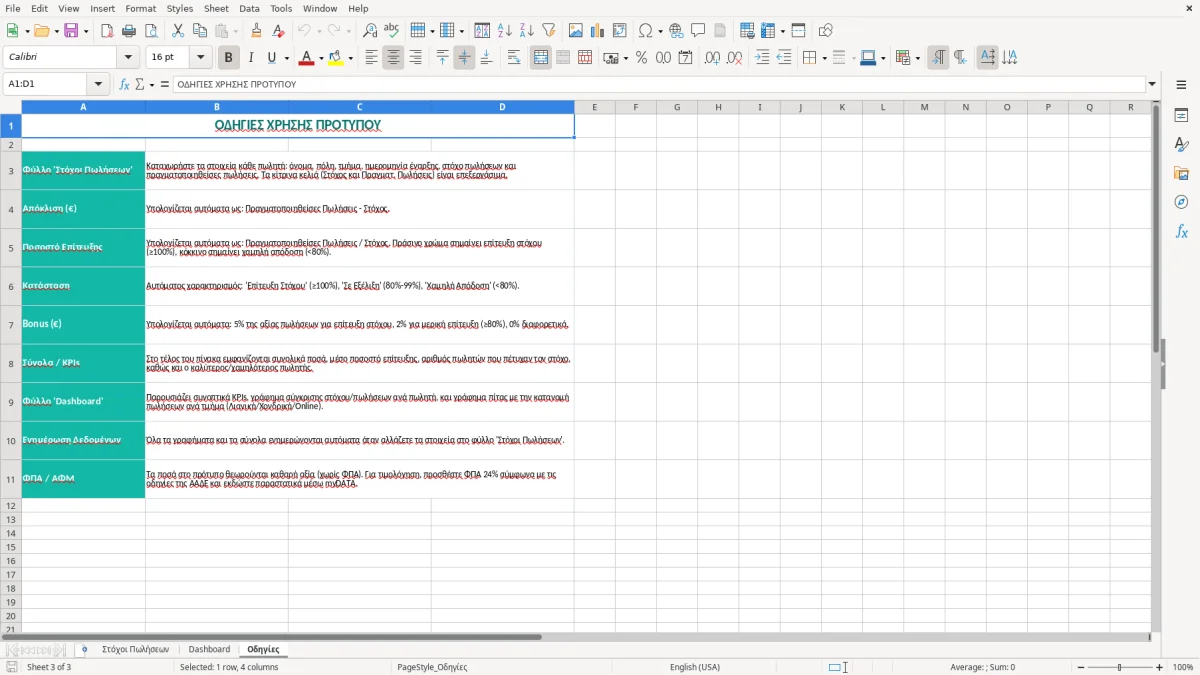Toggle the Wrap Text button

513,58
